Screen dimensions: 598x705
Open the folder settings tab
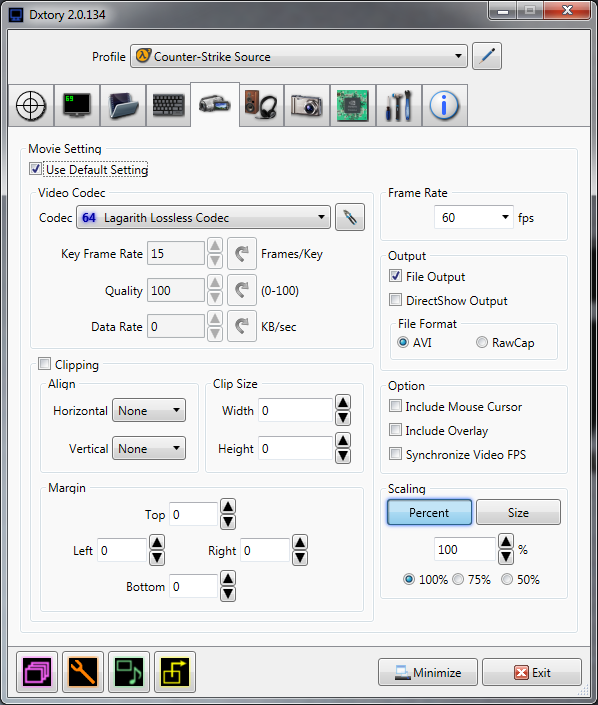pyautogui.click(x=123, y=106)
